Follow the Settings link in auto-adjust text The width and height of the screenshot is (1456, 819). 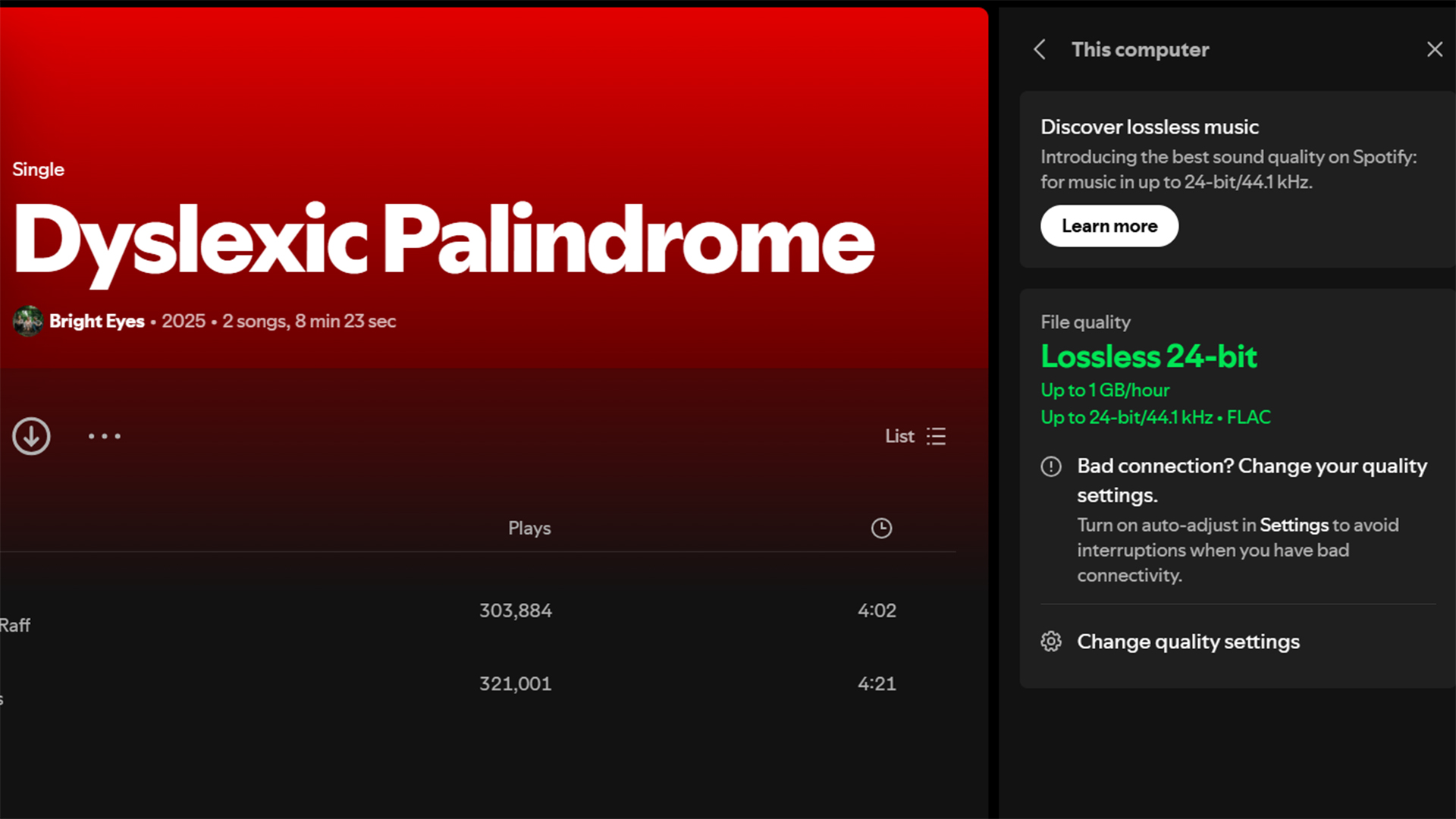tap(1294, 525)
